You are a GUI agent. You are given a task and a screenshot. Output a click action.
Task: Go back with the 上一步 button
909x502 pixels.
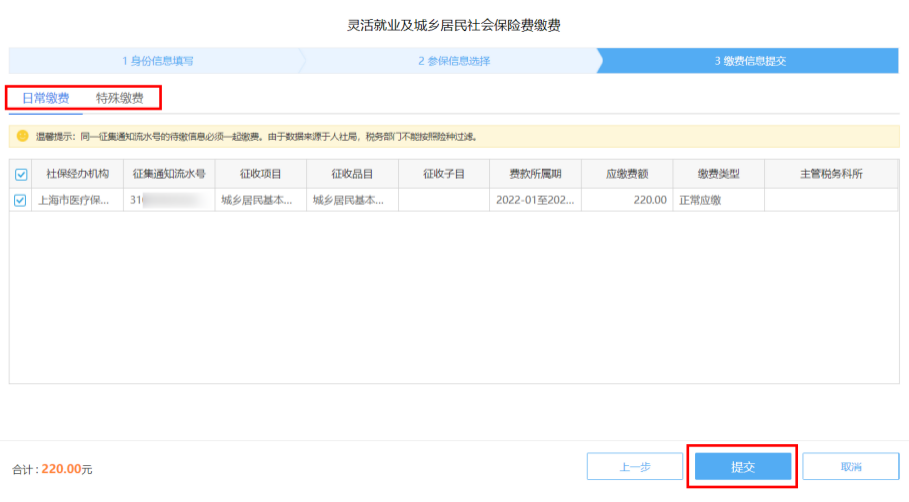tap(635, 467)
